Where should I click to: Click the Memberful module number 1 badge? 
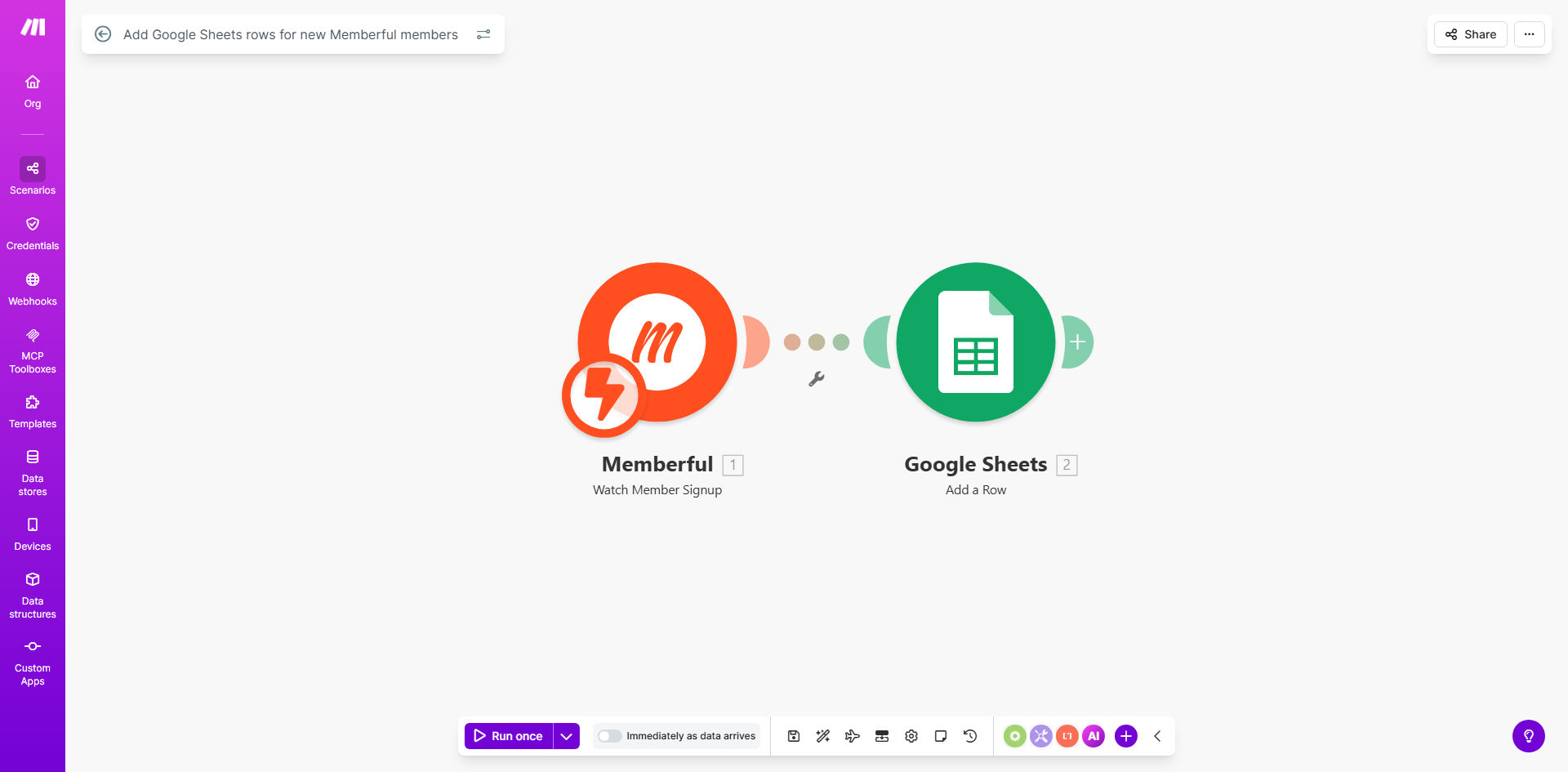[x=733, y=465]
